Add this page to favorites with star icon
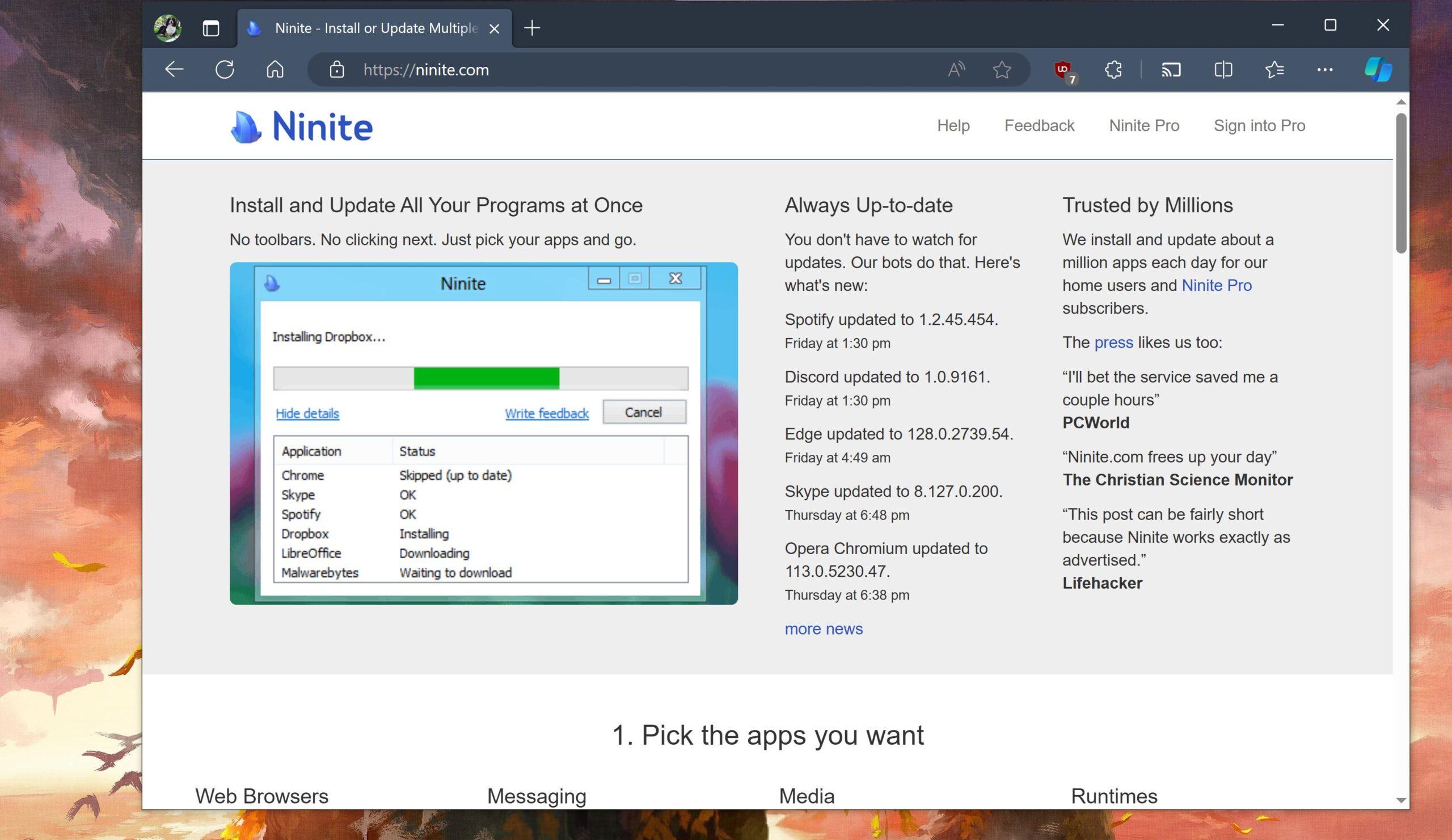 click(x=1002, y=70)
